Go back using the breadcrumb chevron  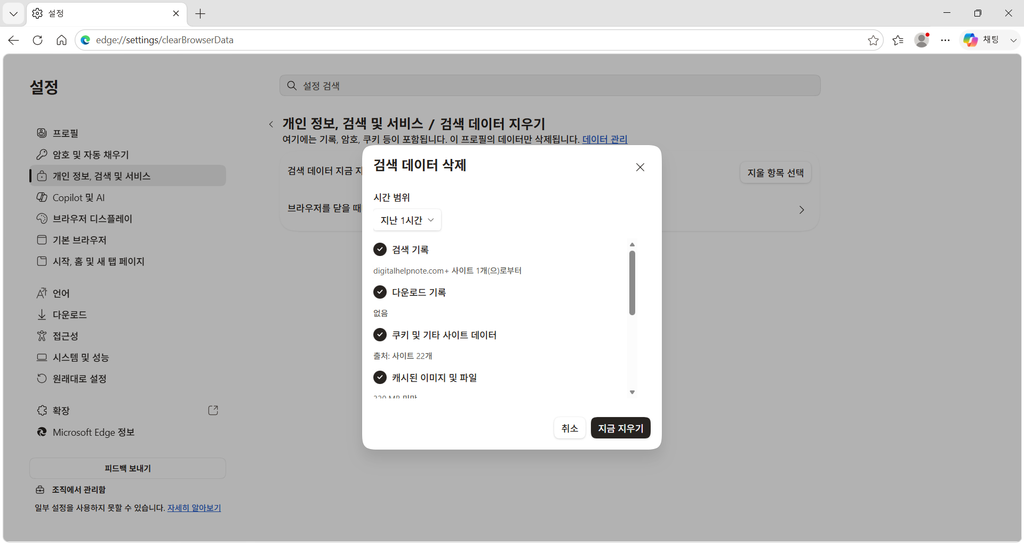(271, 124)
